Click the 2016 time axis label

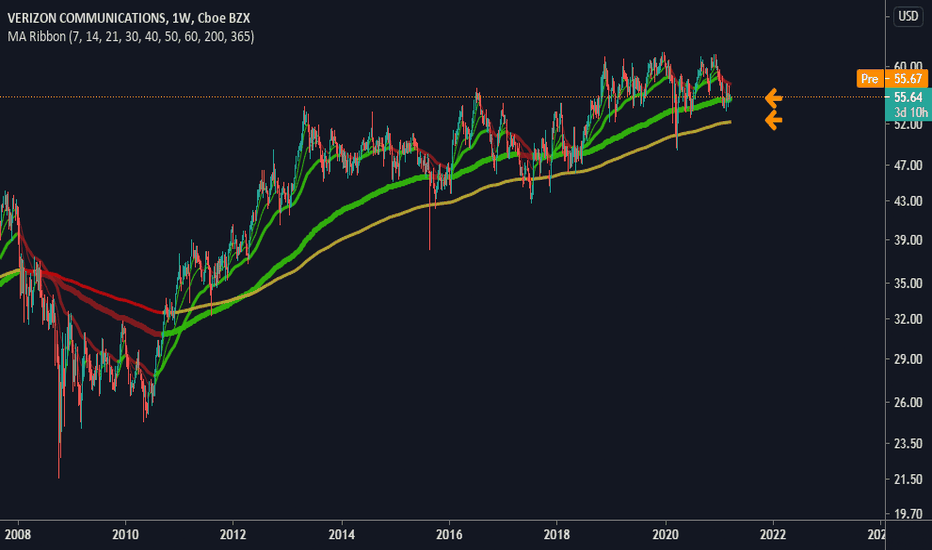point(449,535)
